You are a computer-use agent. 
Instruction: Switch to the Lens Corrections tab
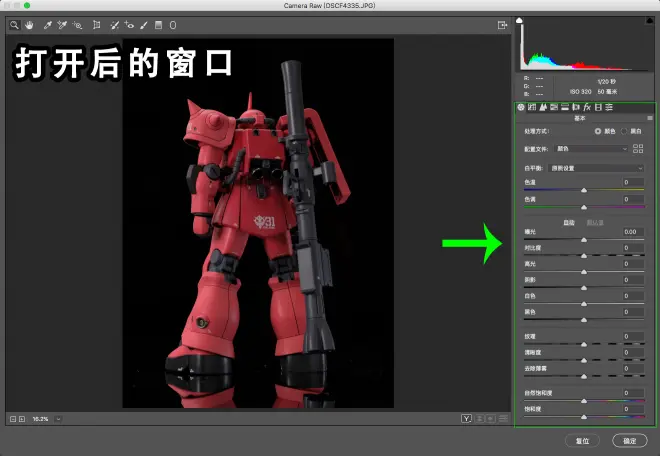576,107
